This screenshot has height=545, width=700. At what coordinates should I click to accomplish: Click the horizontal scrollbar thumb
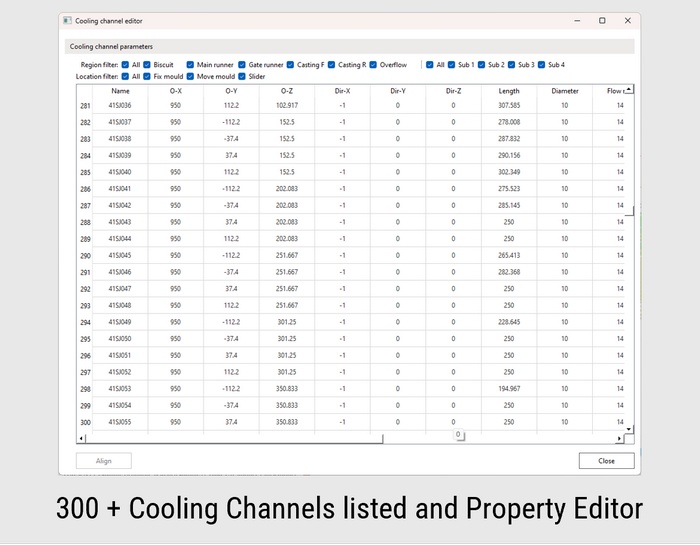tap(234, 438)
